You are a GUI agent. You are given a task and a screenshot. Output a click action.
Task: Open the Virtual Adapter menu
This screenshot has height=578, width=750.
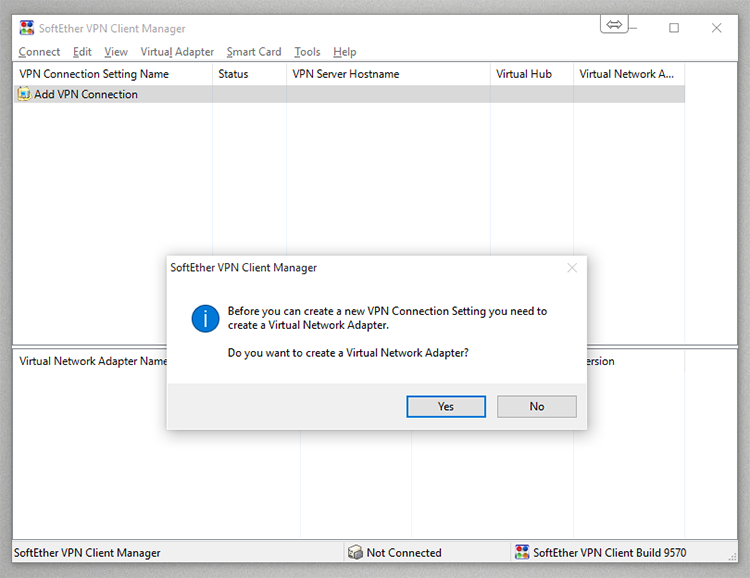tap(177, 52)
